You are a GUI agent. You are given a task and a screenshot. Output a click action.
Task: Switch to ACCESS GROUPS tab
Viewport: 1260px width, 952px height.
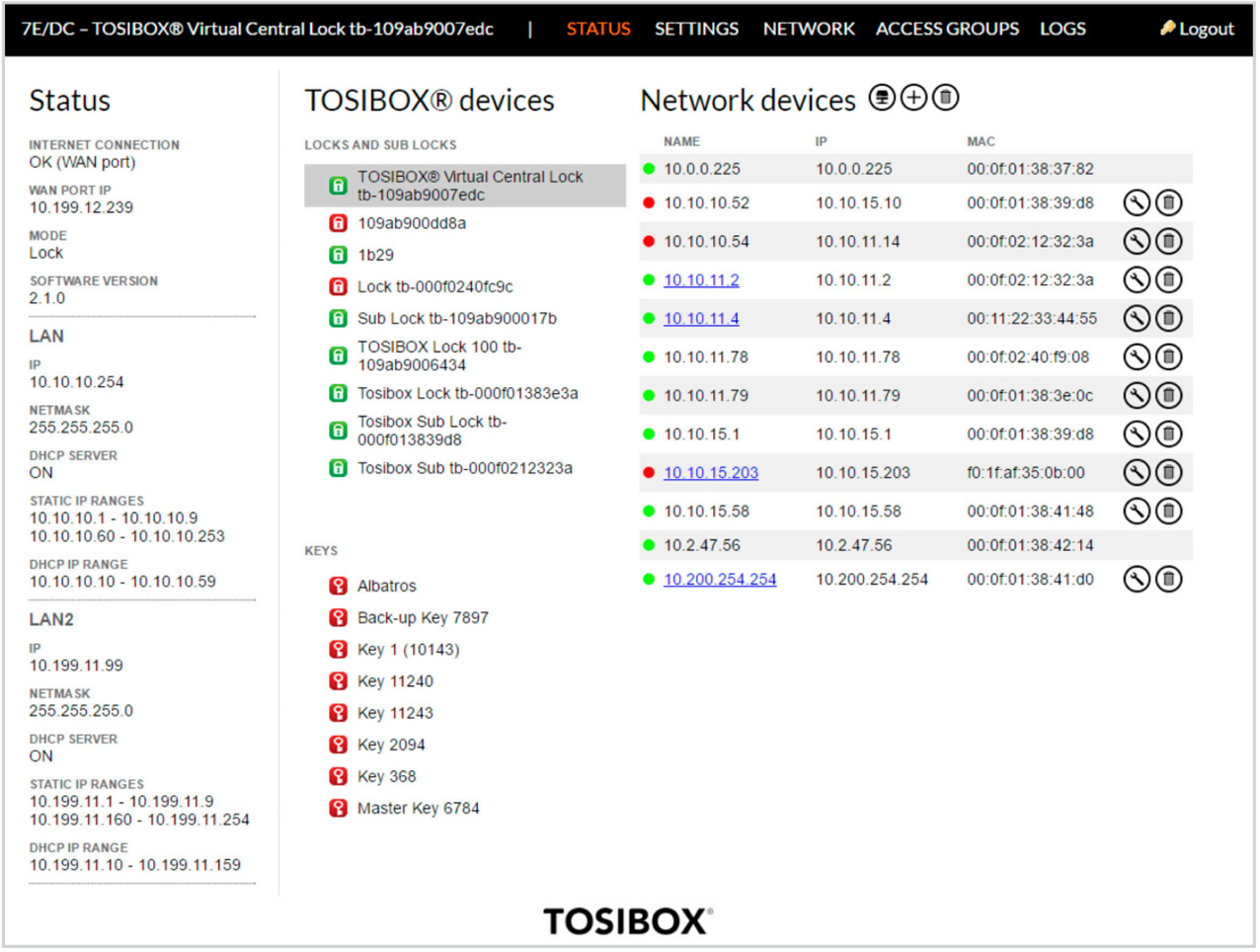pos(947,29)
